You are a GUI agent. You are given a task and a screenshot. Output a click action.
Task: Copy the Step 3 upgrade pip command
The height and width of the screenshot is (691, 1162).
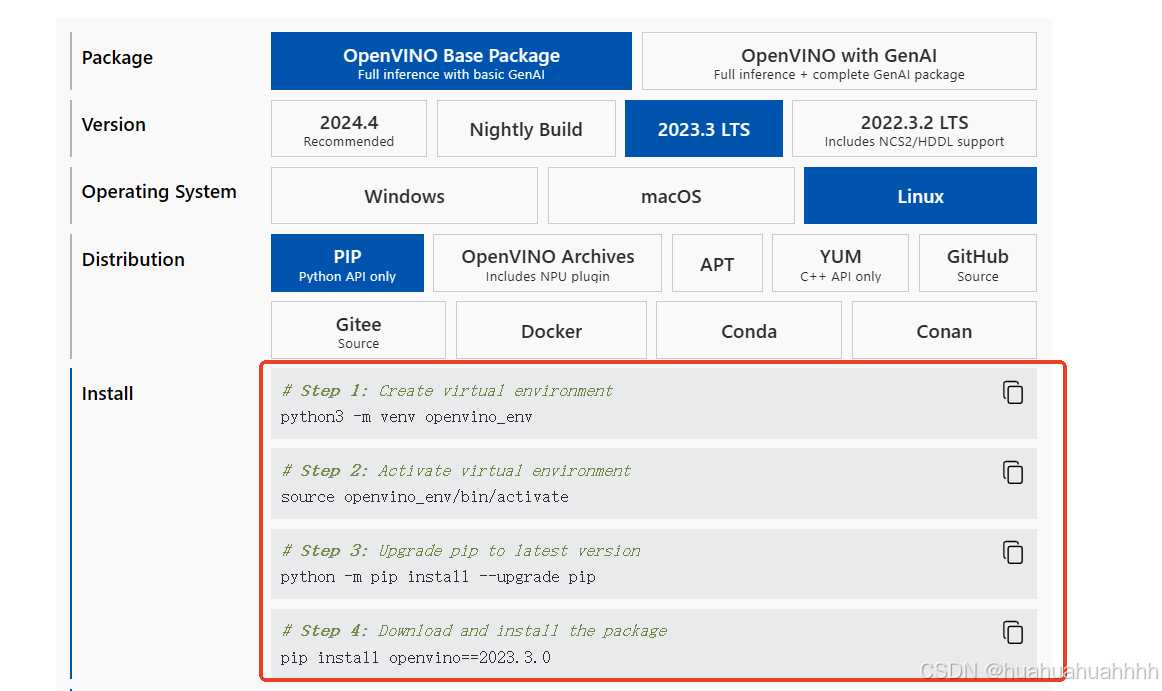click(x=1012, y=552)
